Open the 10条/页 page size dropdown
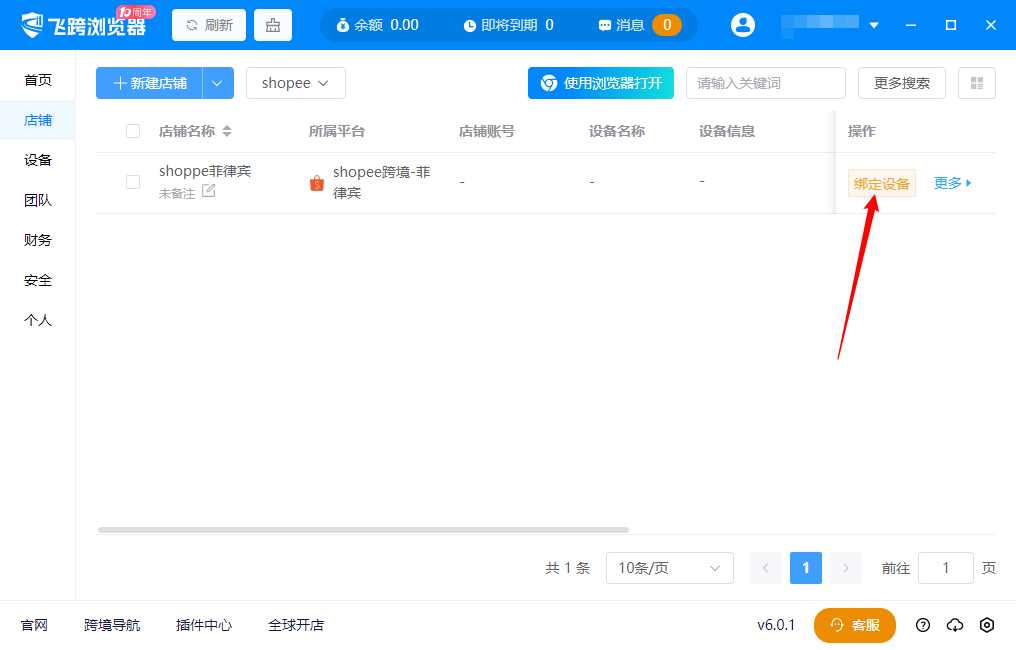Image resolution: width=1016 pixels, height=650 pixels. tap(669, 568)
